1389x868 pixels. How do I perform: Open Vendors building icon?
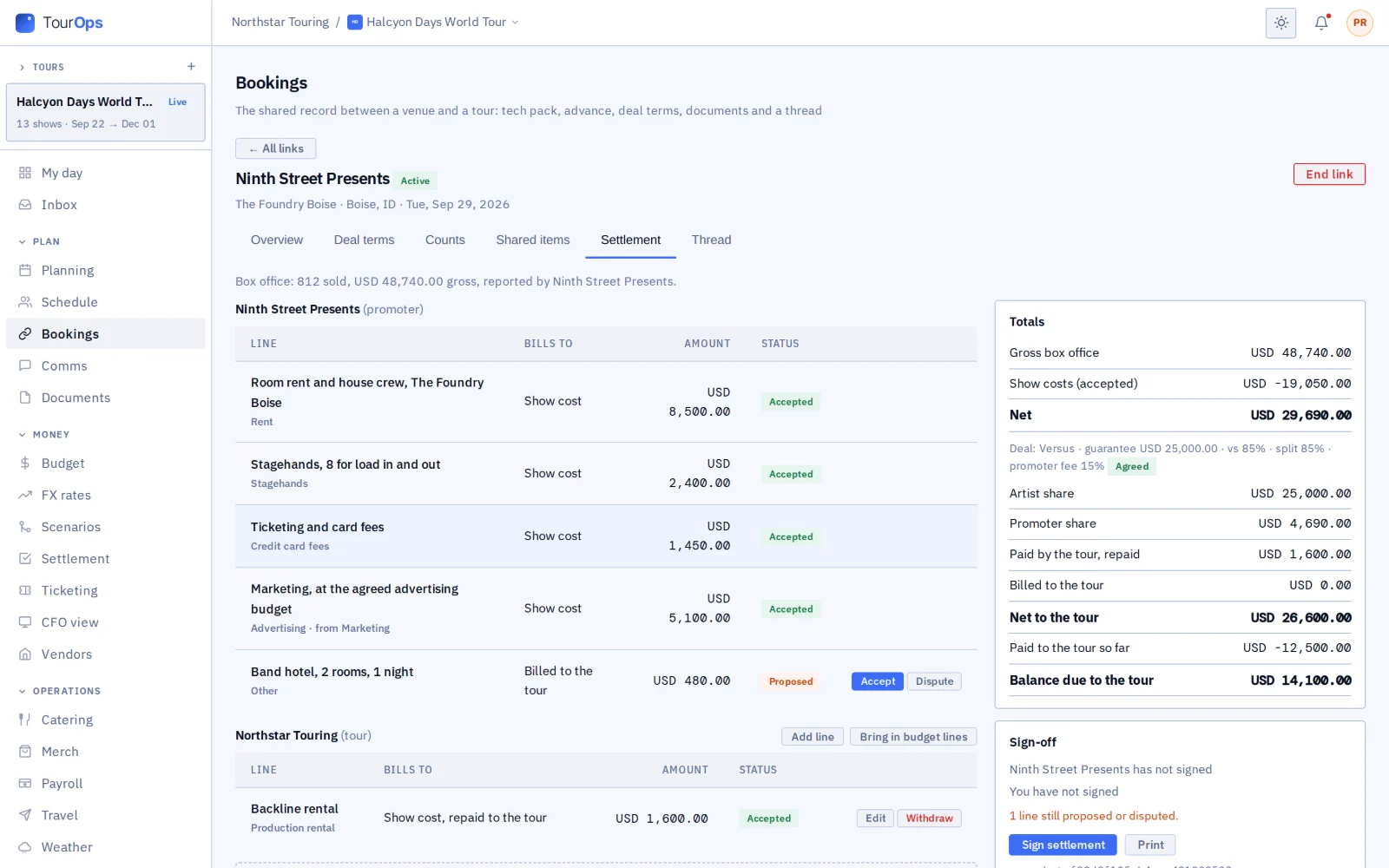(25, 654)
